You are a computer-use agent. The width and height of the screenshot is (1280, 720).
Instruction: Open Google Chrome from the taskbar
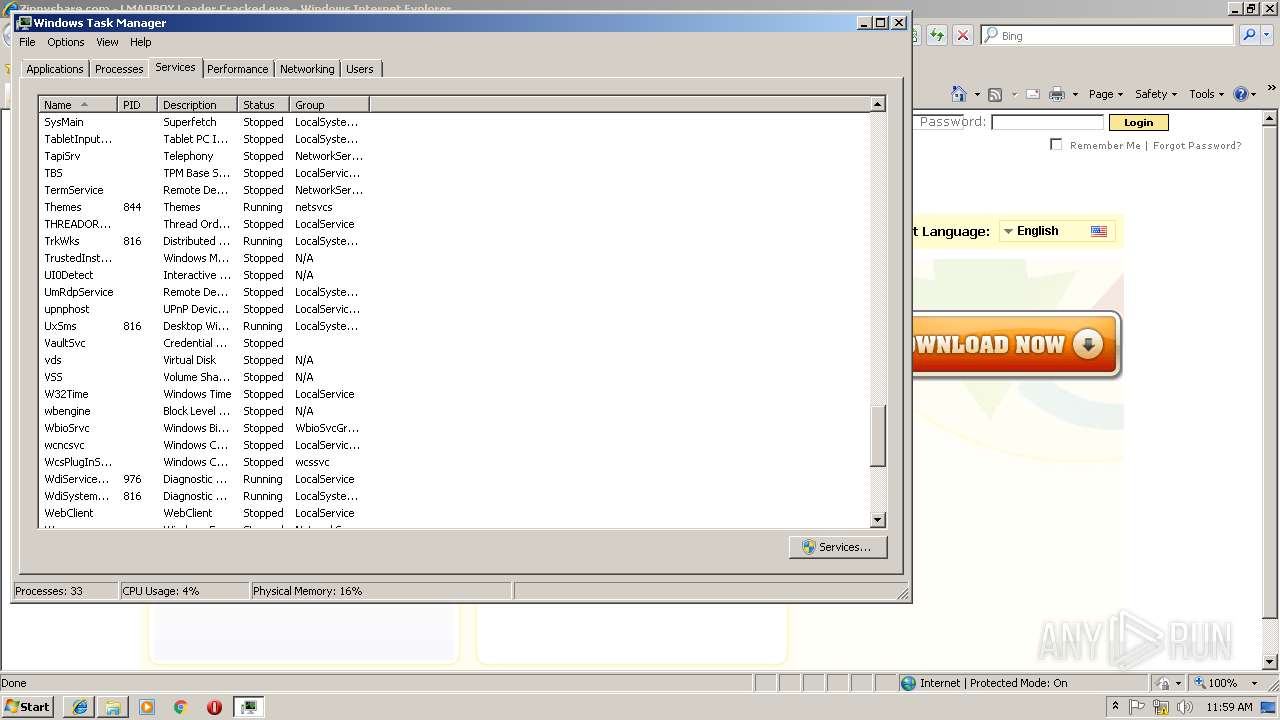click(181, 707)
